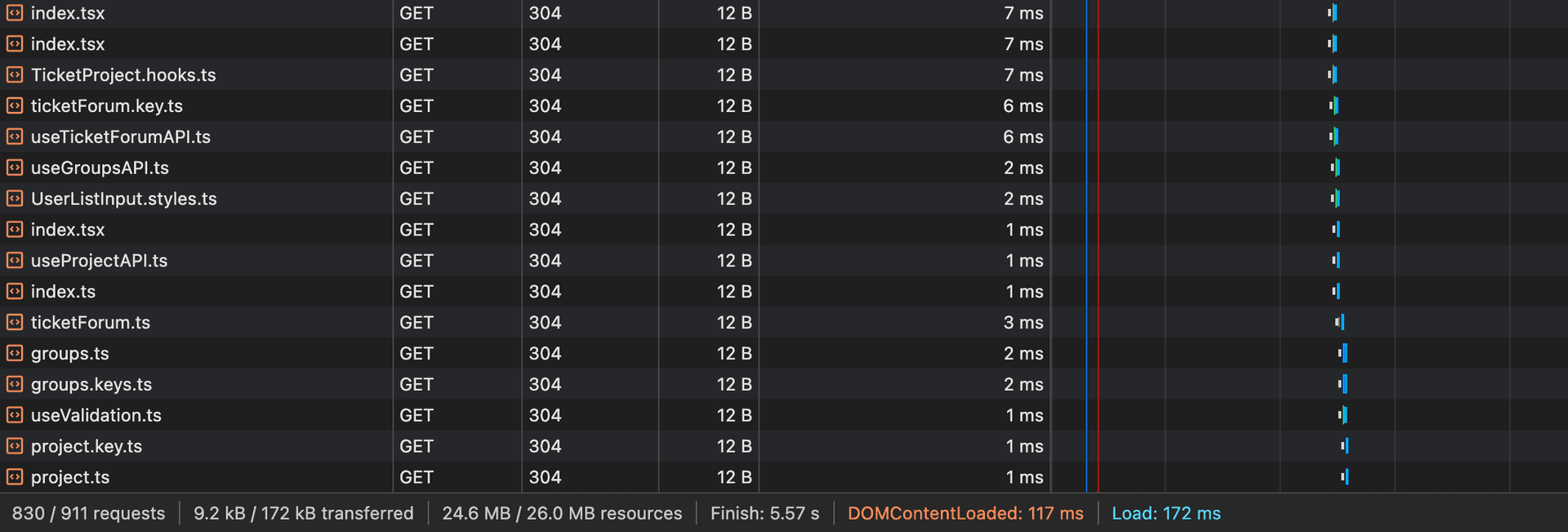The image size is (1568, 532).
Task: Click the waterfall bar in the project.ts row
Action: pos(1344,477)
